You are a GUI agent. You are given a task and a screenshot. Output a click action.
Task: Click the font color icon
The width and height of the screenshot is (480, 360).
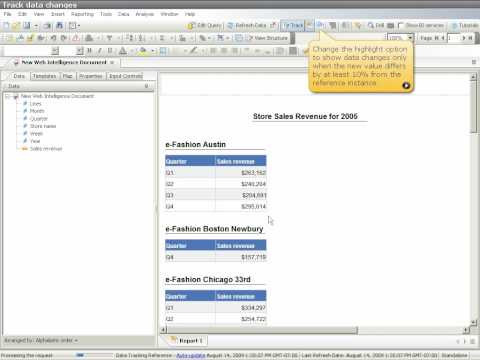pyautogui.click(x=123, y=51)
